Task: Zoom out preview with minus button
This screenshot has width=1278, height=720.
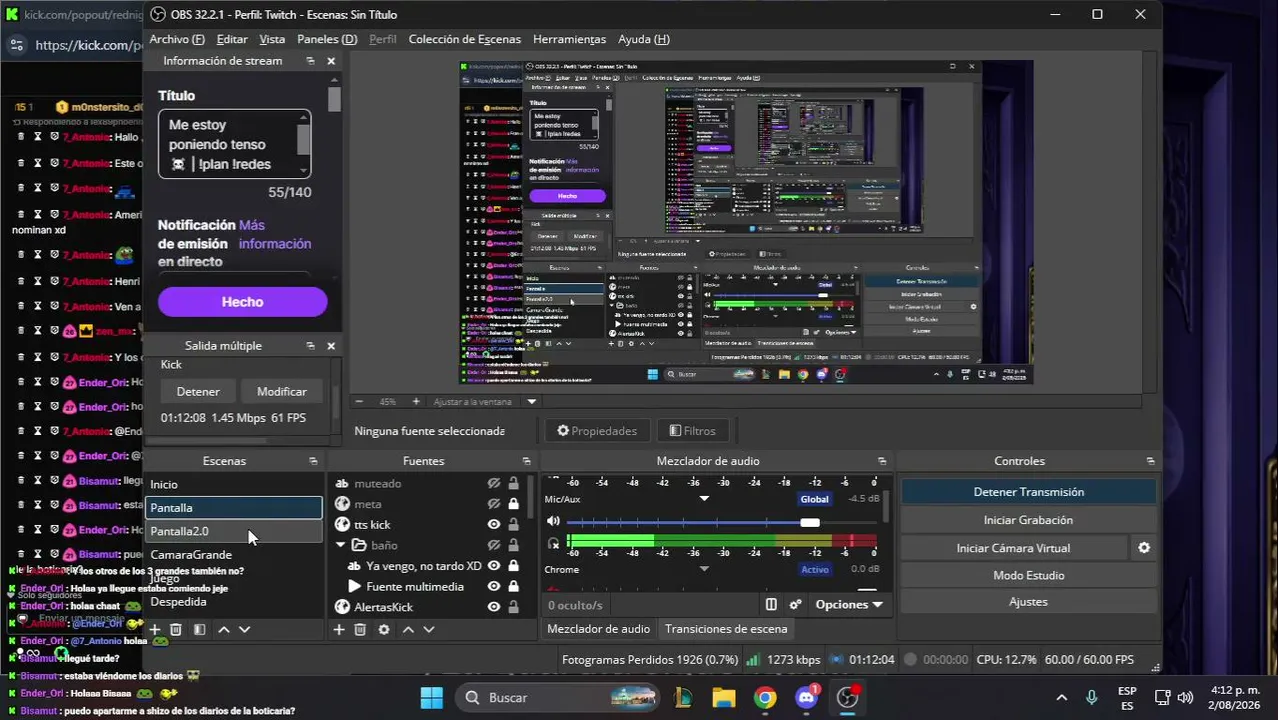Action: click(x=360, y=401)
